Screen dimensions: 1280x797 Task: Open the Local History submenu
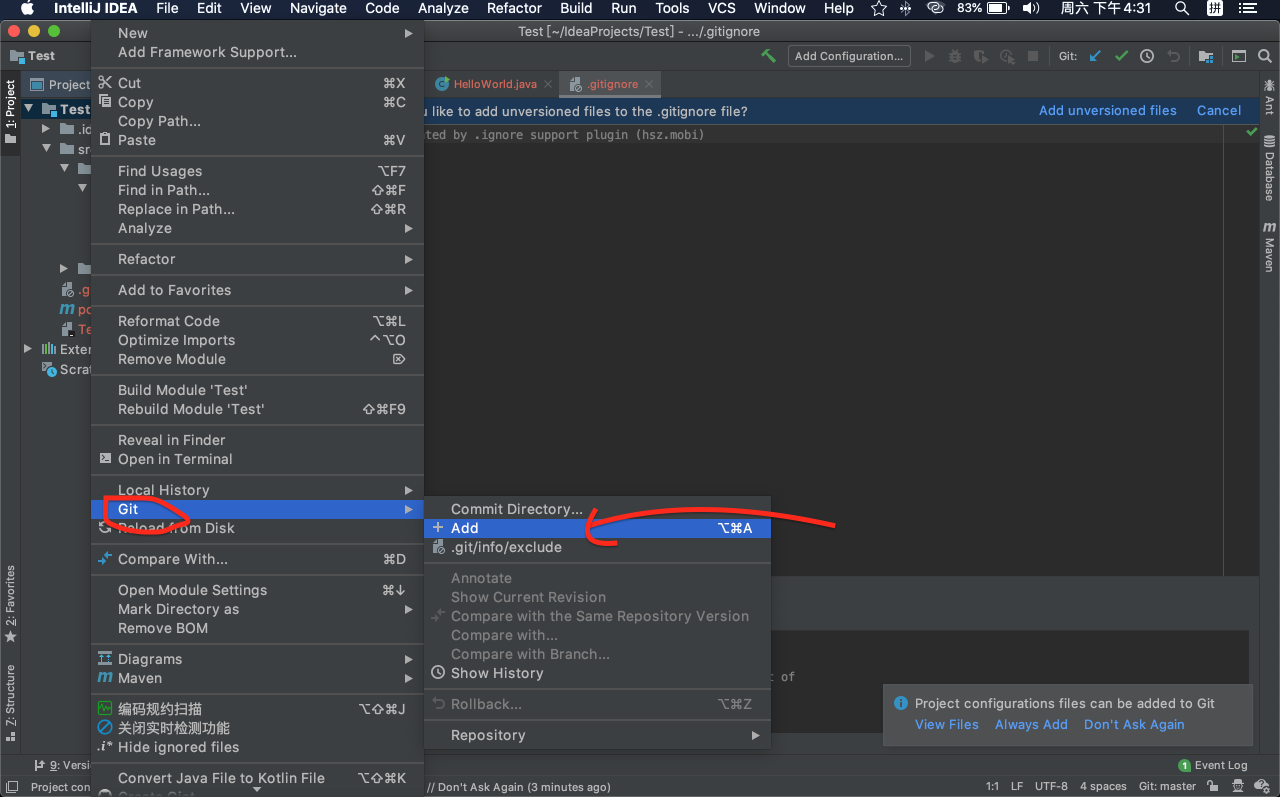click(257, 490)
